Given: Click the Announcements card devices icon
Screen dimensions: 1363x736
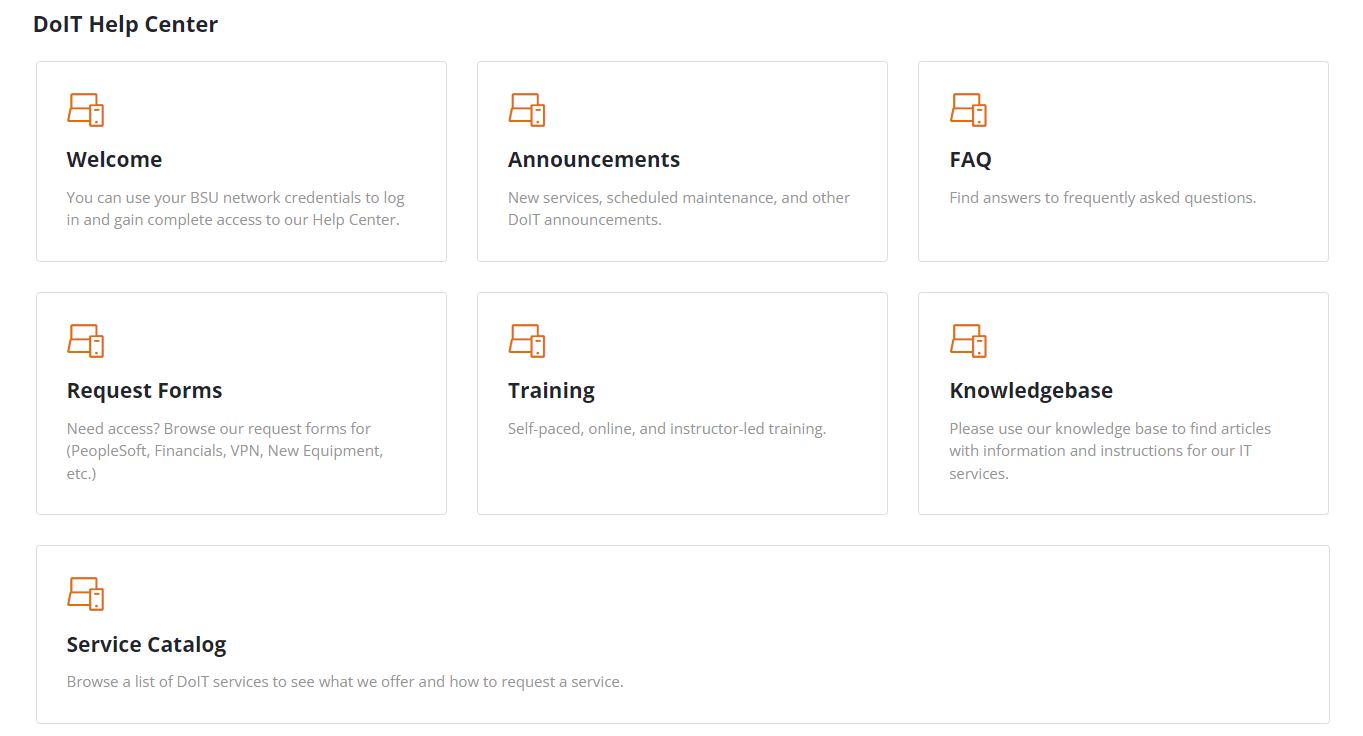Looking at the screenshot, I should pyautogui.click(x=528, y=108).
